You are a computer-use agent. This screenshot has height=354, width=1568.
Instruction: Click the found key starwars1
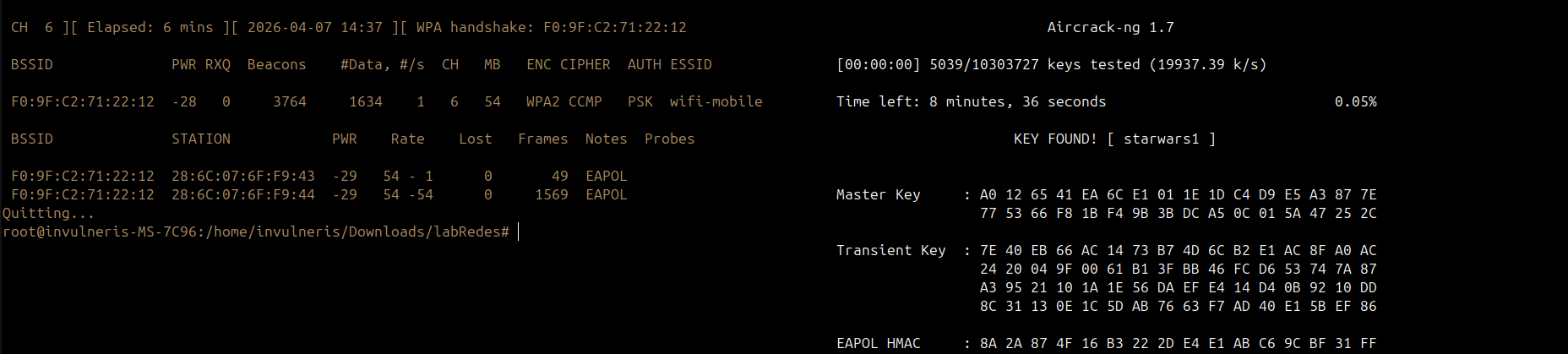pyautogui.click(x=1161, y=139)
